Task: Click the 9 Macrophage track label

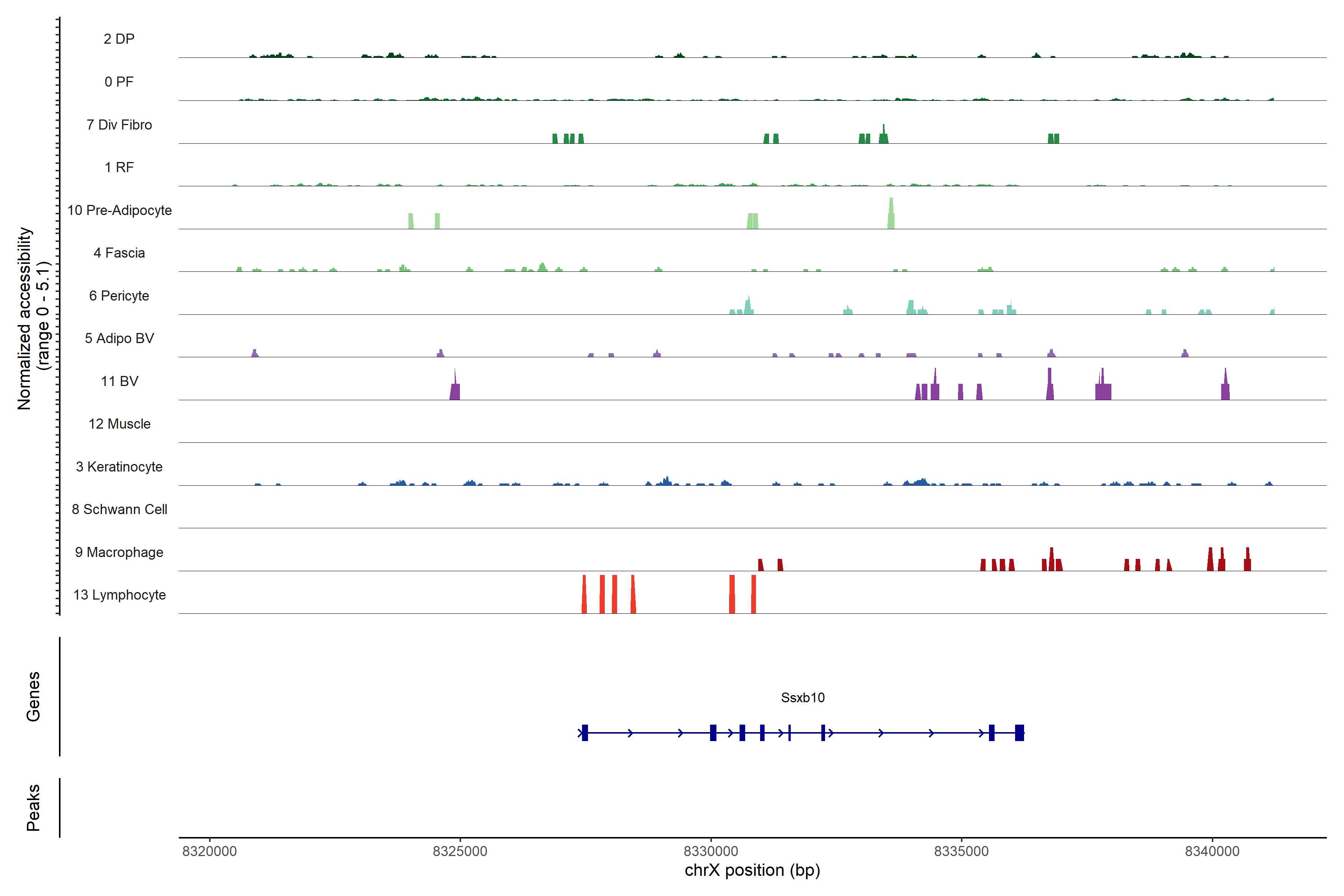Action: click(119, 552)
